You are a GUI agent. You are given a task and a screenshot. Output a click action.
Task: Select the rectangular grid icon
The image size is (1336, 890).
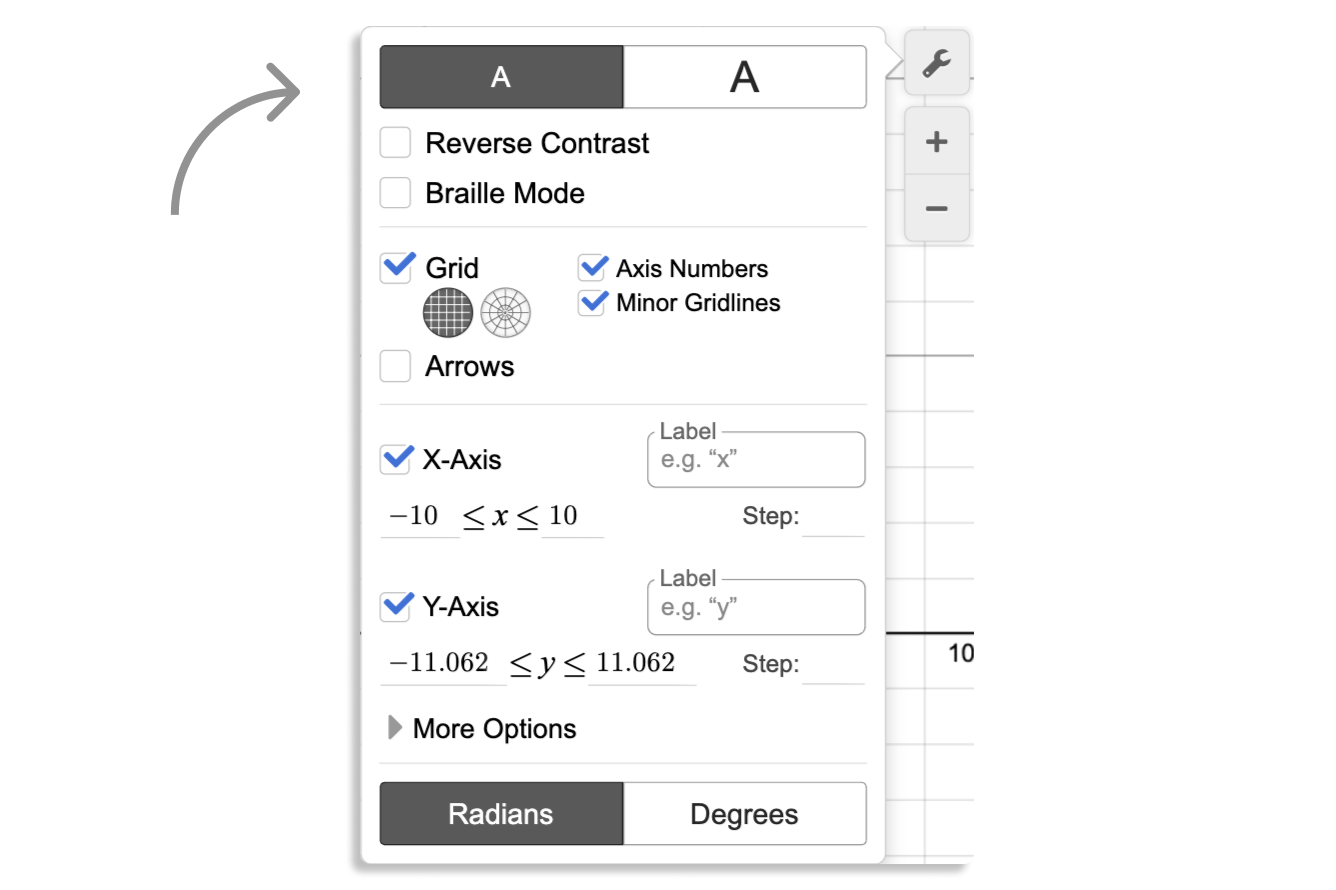pyautogui.click(x=447, y=312)
